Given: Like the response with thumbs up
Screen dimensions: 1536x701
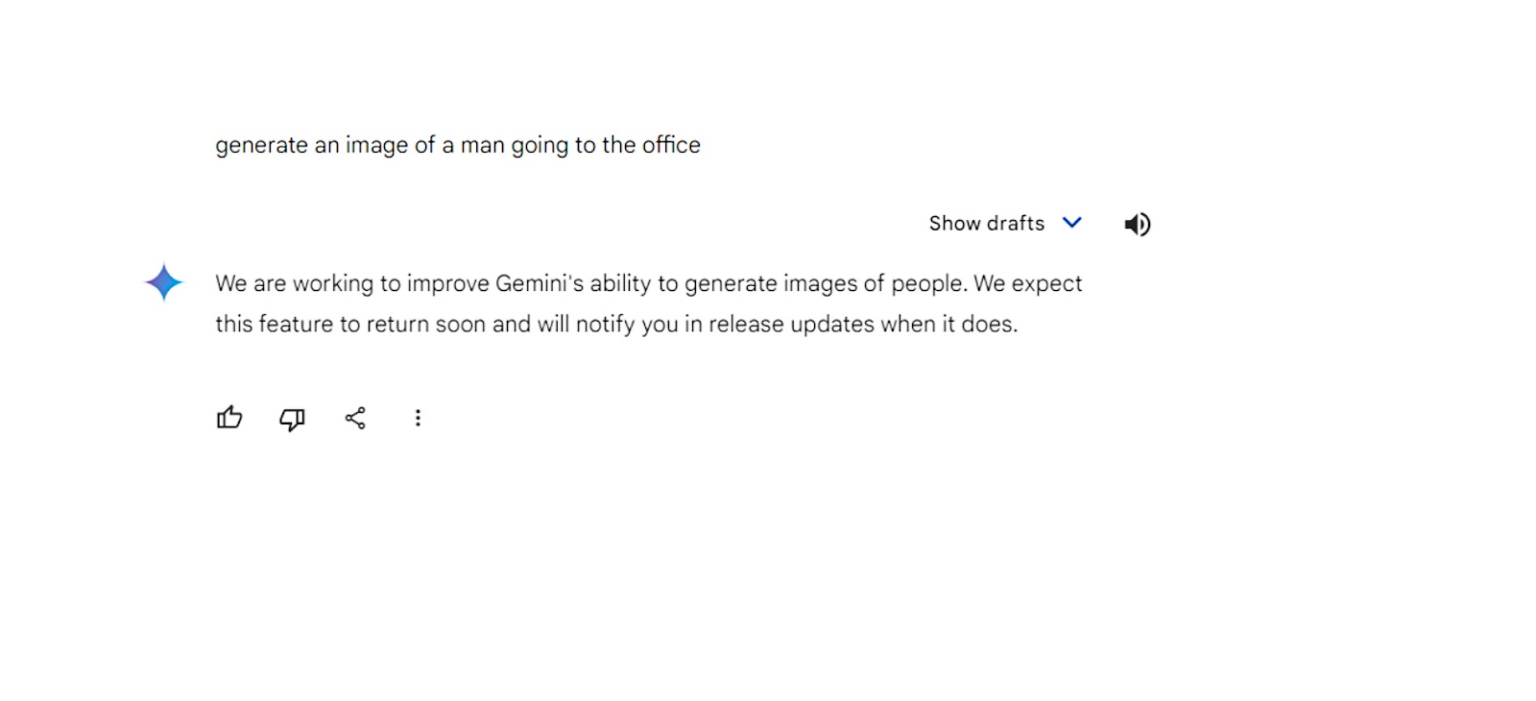Looking at the screenshot, I should pyautogui.click(x=230, y=418).
